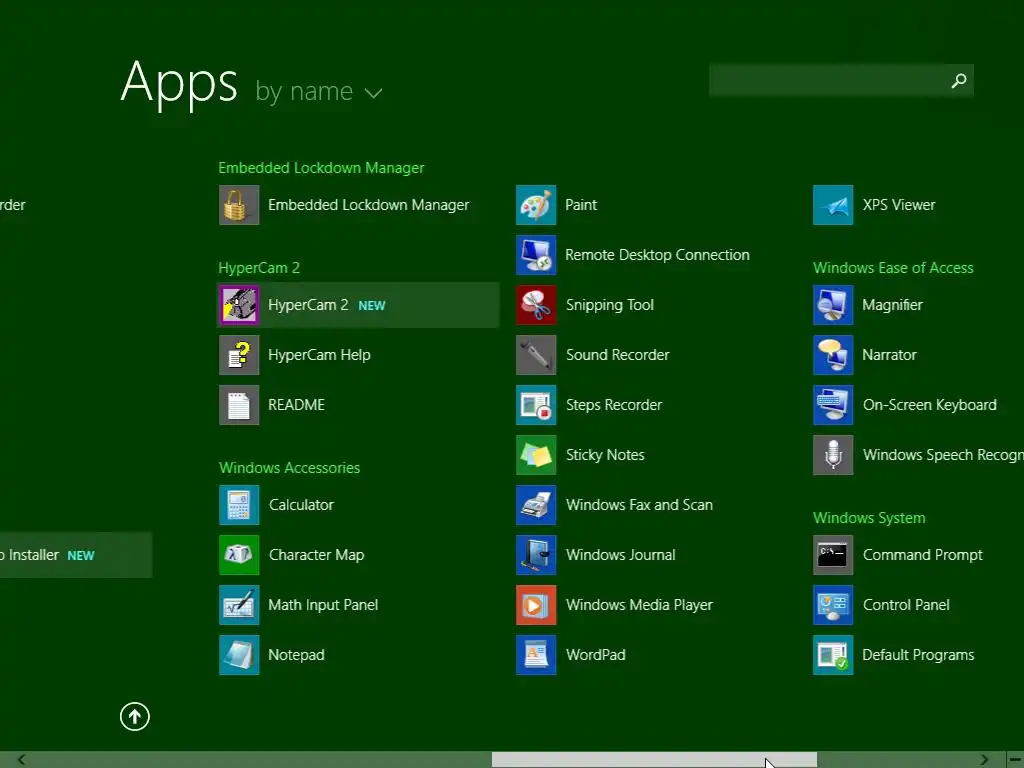Open the Windows Journal icon

click(x=536, y=555)
